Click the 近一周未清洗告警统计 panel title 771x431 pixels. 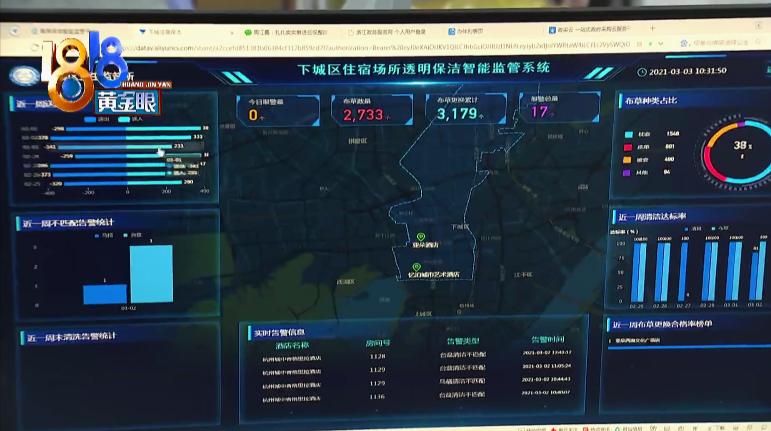point(72,337)
